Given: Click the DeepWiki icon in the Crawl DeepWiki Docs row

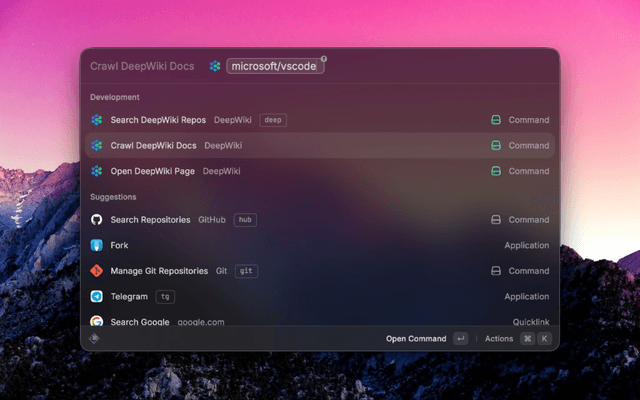Looking at the screenshot, I should [97, 145].
